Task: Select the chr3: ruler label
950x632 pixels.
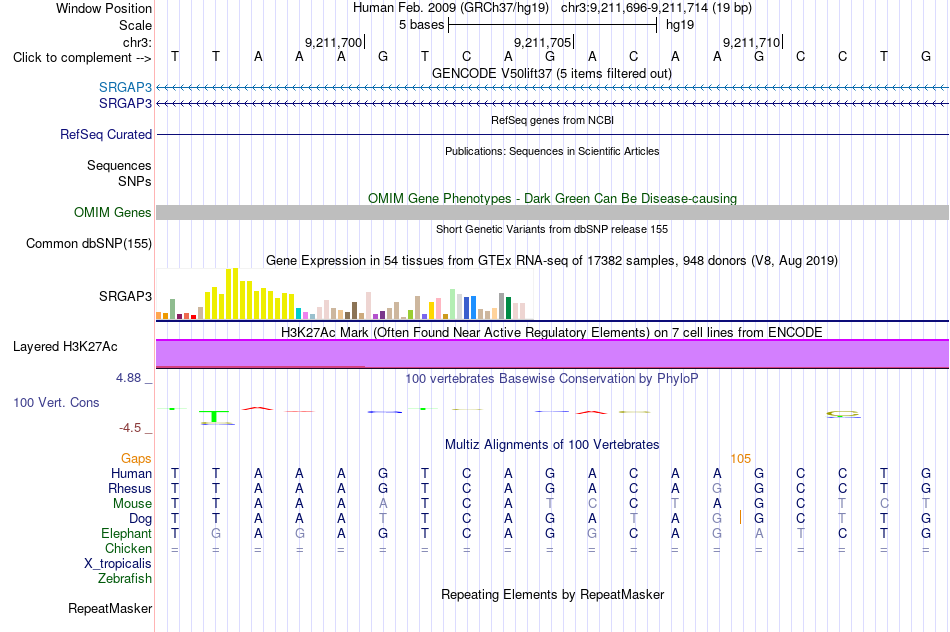Action: pyautogui.click(x=137, y=42)
